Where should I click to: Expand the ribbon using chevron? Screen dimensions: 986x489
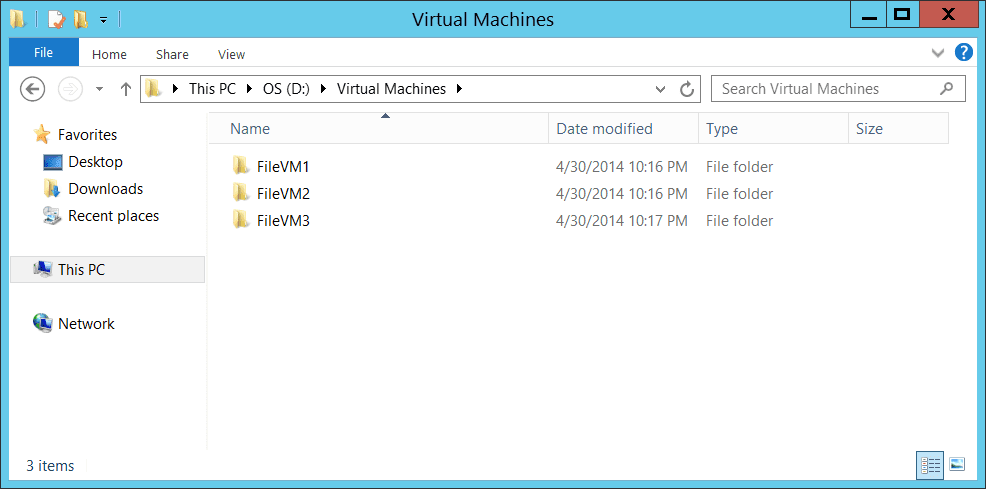click(x=938, y=53)
